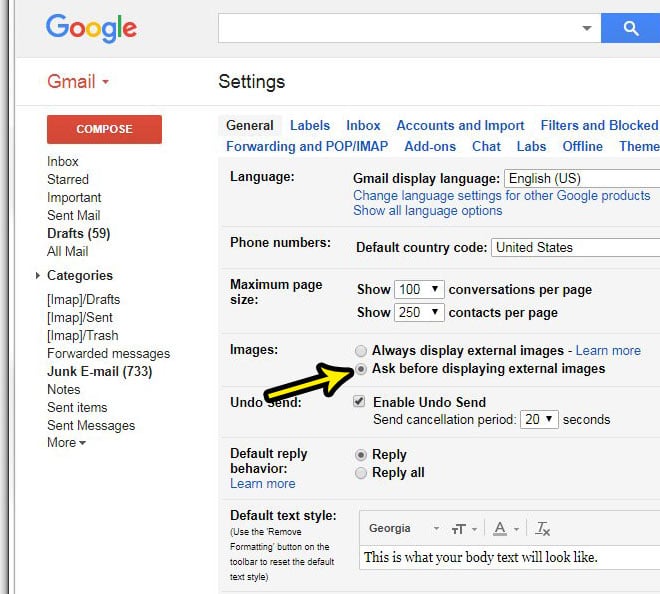This screenshot has width=660, height=594.
Task: Open conversations per page dropdown
Action: click(x=419, y=290)
